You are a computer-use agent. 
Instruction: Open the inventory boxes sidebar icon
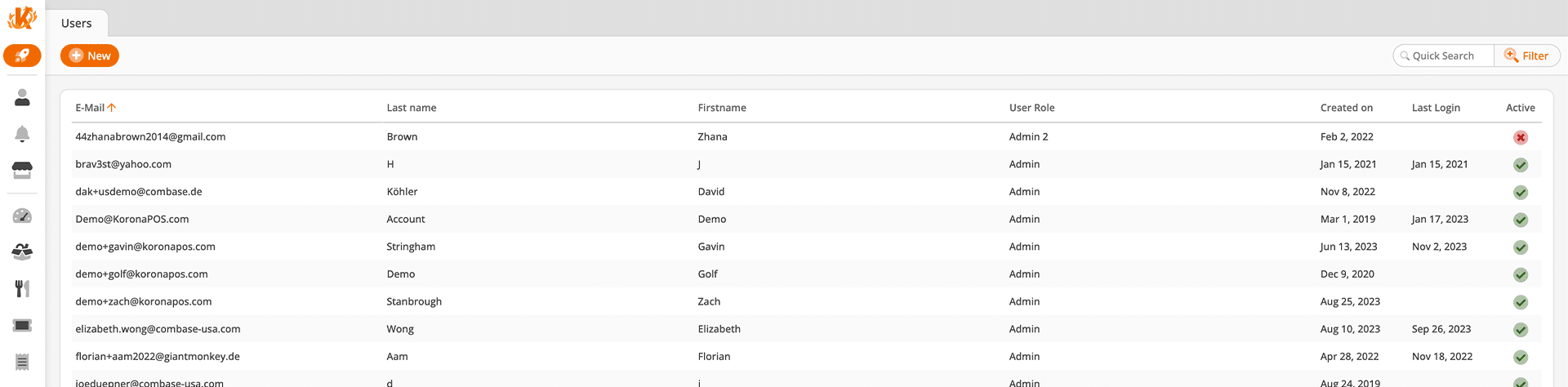22,251
